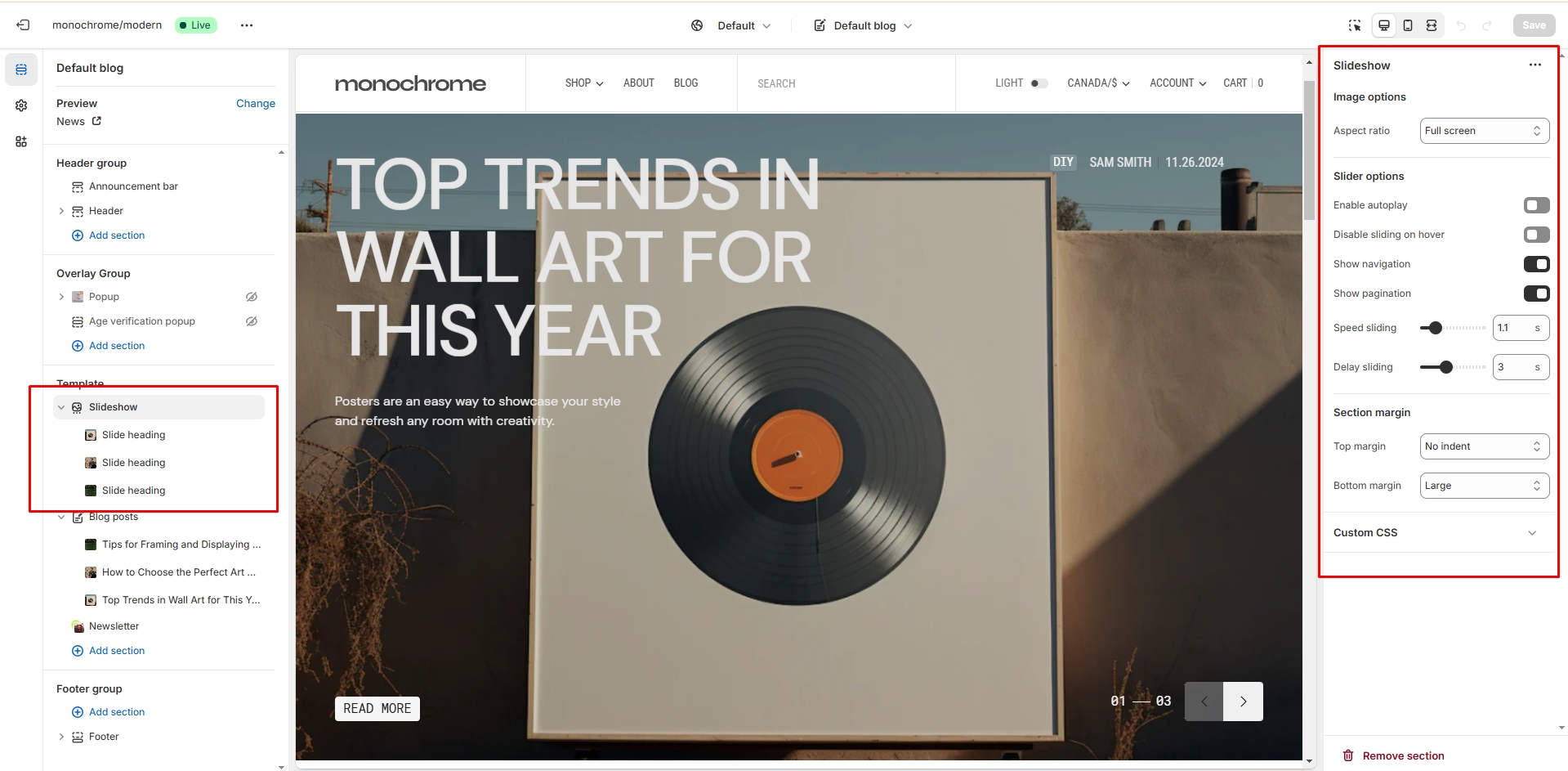Click the Change preview link
The width and height of the screenshot is (1568, 771).
pos(256,104)
